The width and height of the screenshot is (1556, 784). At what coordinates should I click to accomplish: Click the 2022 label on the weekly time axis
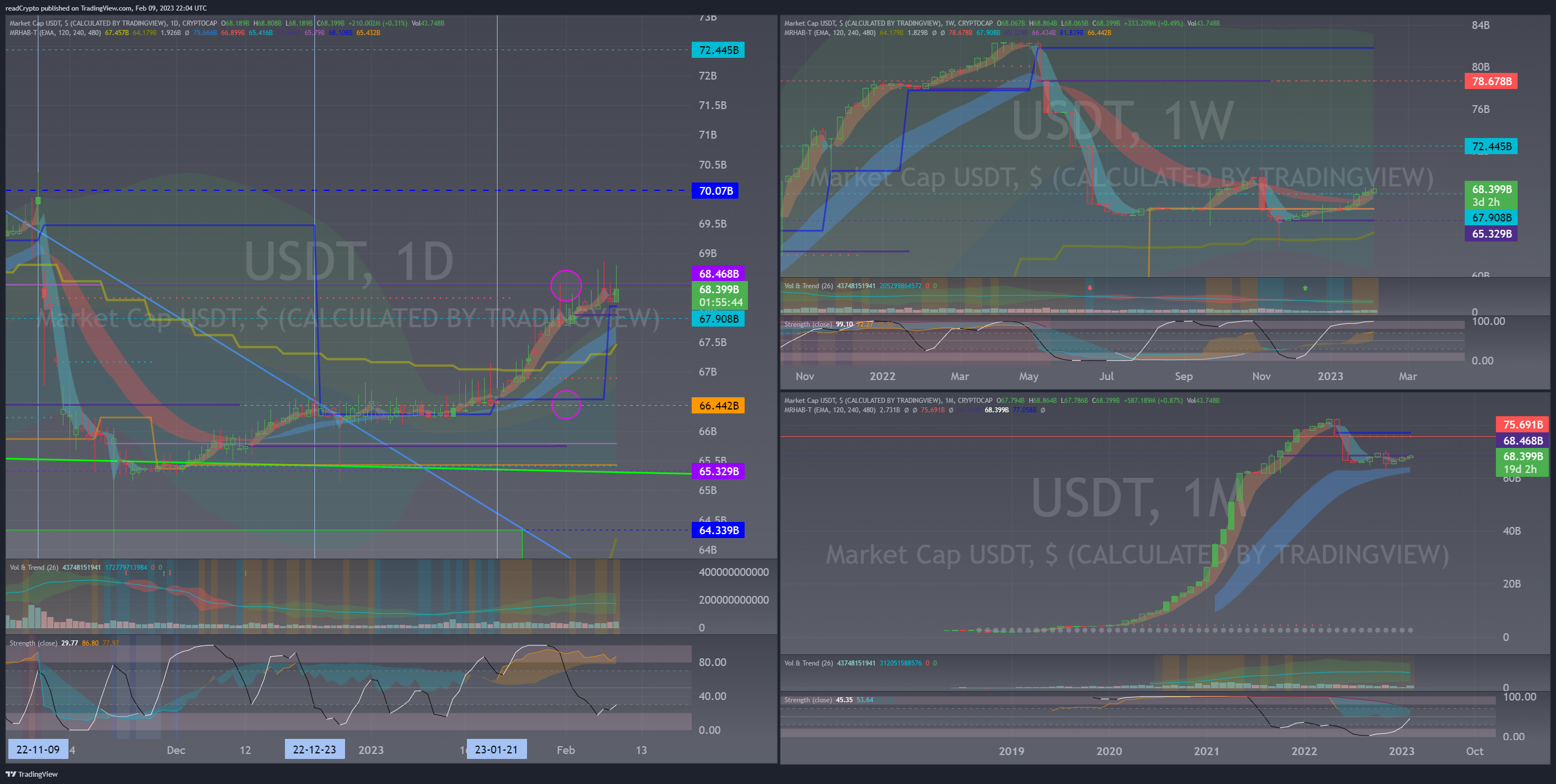882,376
